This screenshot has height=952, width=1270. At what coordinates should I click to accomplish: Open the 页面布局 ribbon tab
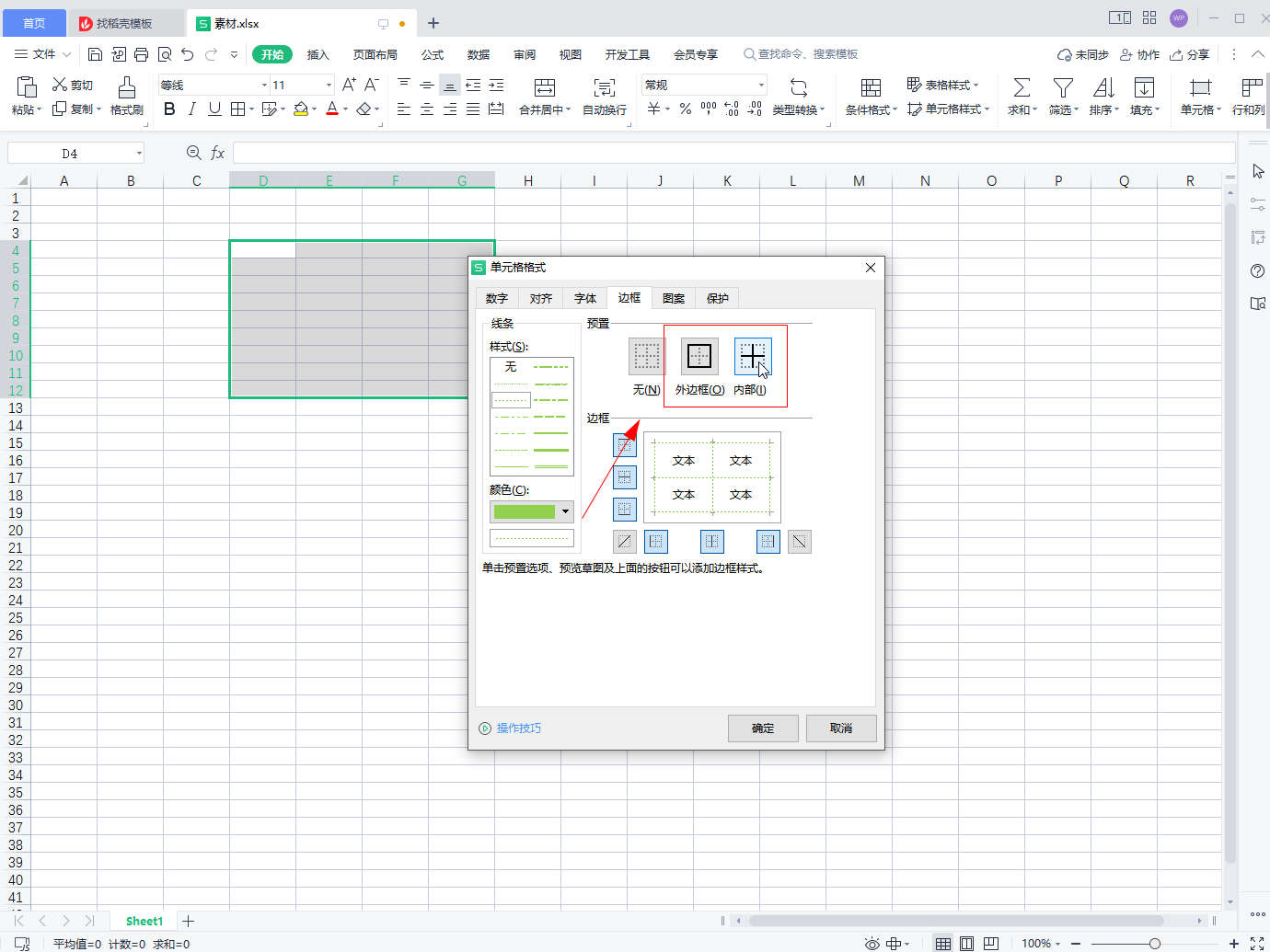click(375, 55)
